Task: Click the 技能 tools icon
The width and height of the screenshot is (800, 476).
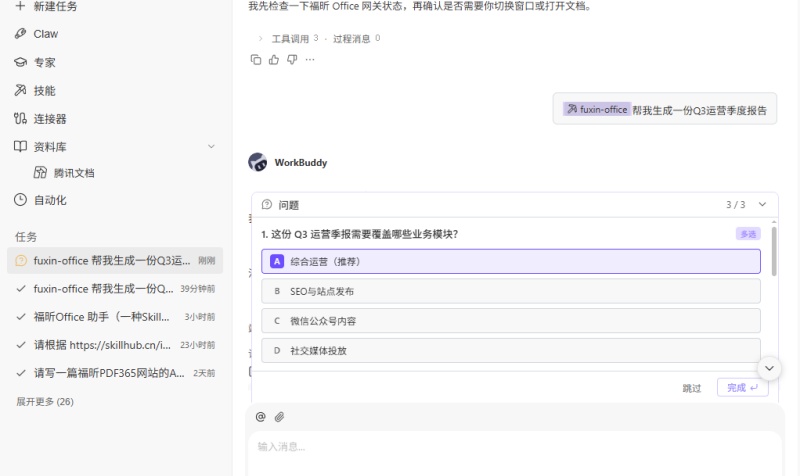Action: [x=20, y=90]
